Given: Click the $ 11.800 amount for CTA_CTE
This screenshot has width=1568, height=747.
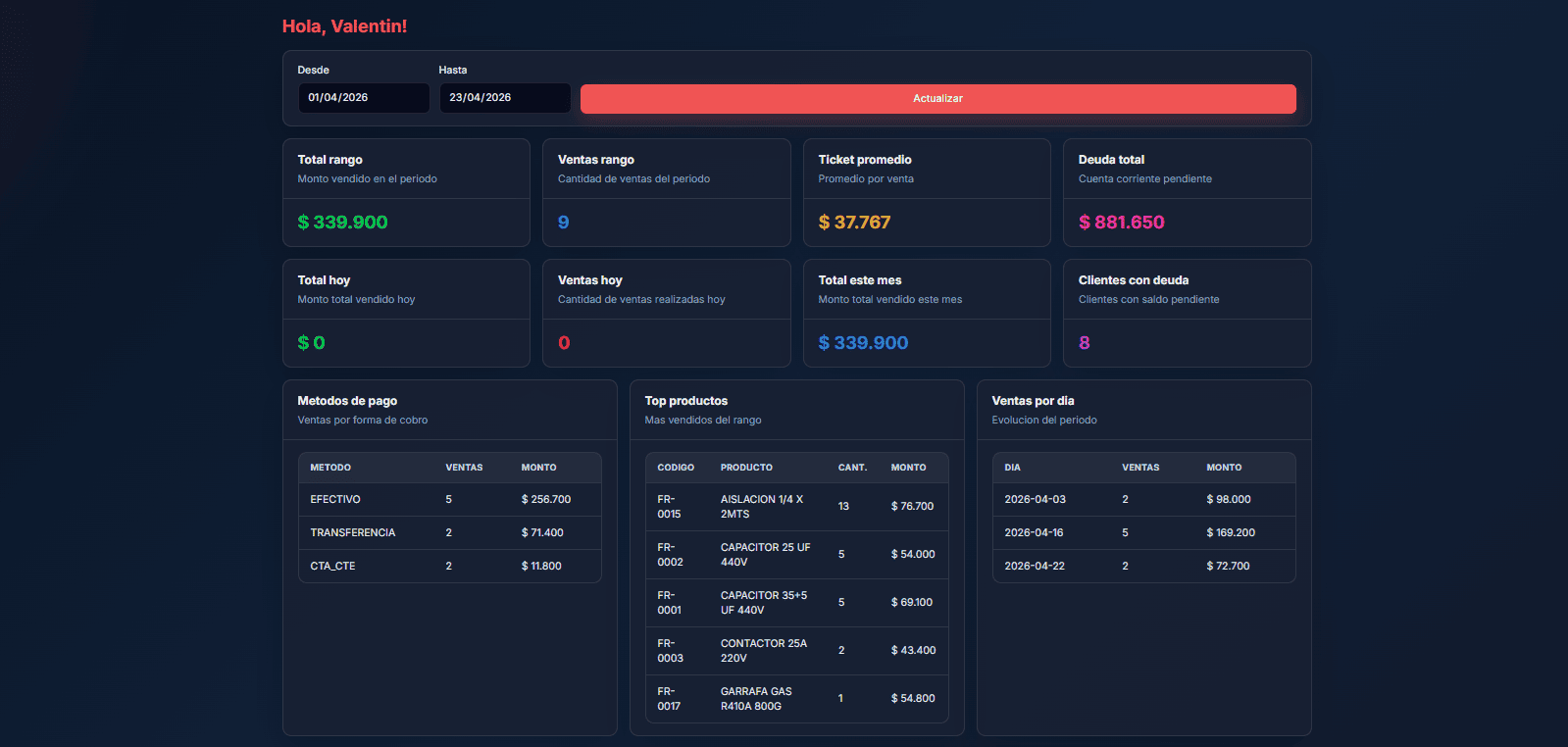Looking at the screenshot, I should coord(541,566).
